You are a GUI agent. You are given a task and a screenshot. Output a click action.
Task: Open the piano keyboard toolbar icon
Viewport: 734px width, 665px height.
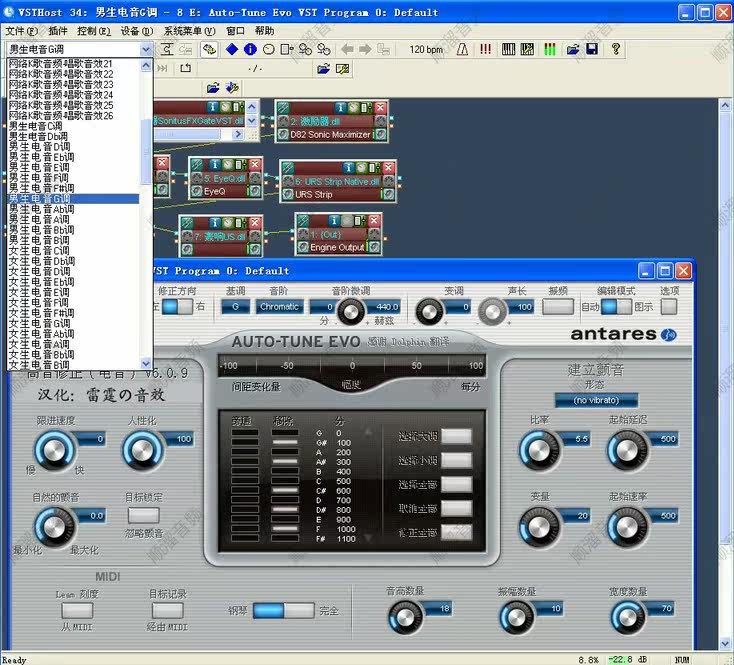coord(508,49)
